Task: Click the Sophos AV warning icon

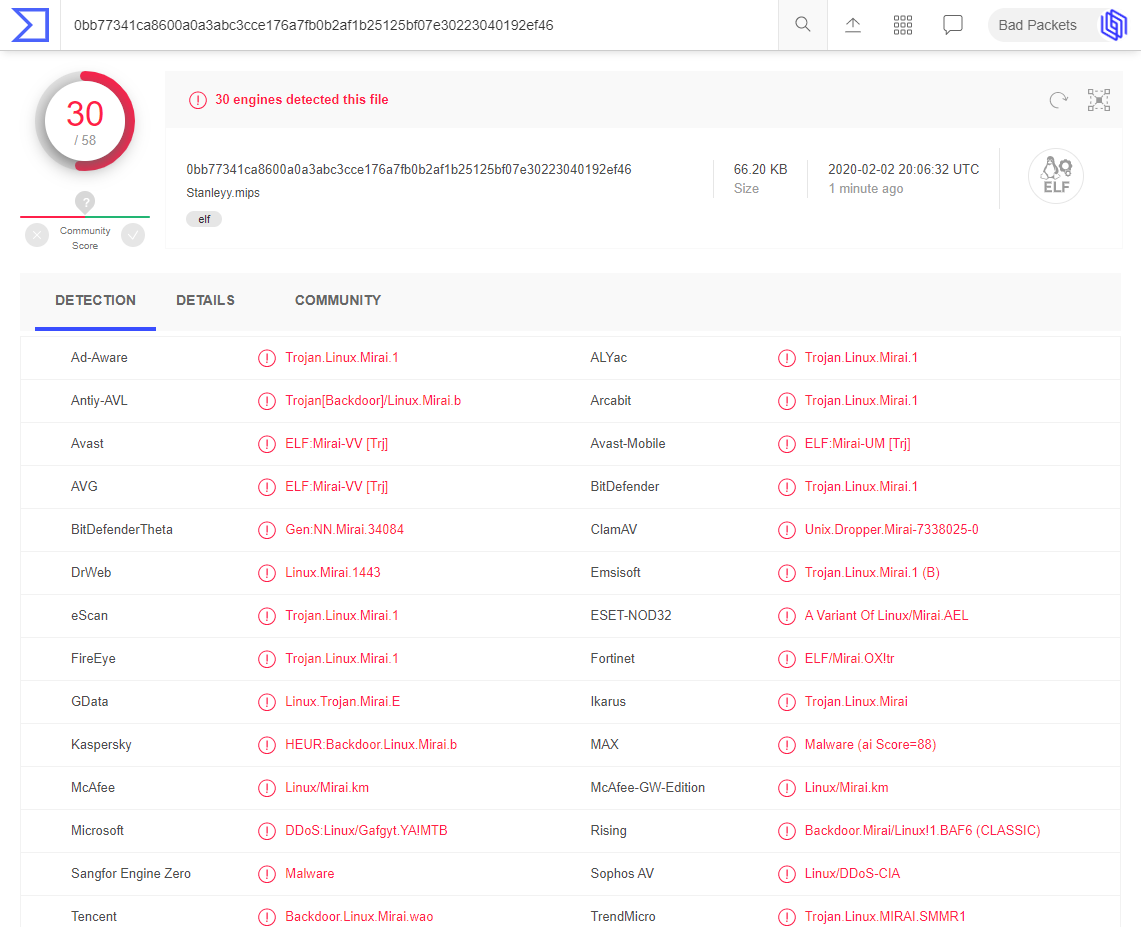Action: (787, 874)
